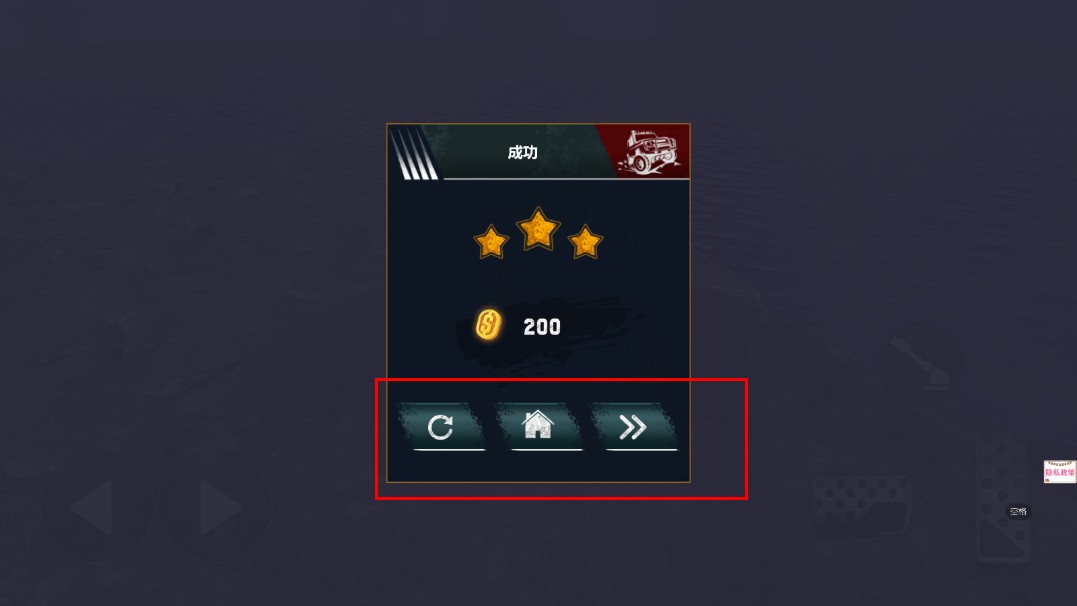Click the white diagonal stripes in the header
The image size is (1077, 606).
(x=414, y=153)
